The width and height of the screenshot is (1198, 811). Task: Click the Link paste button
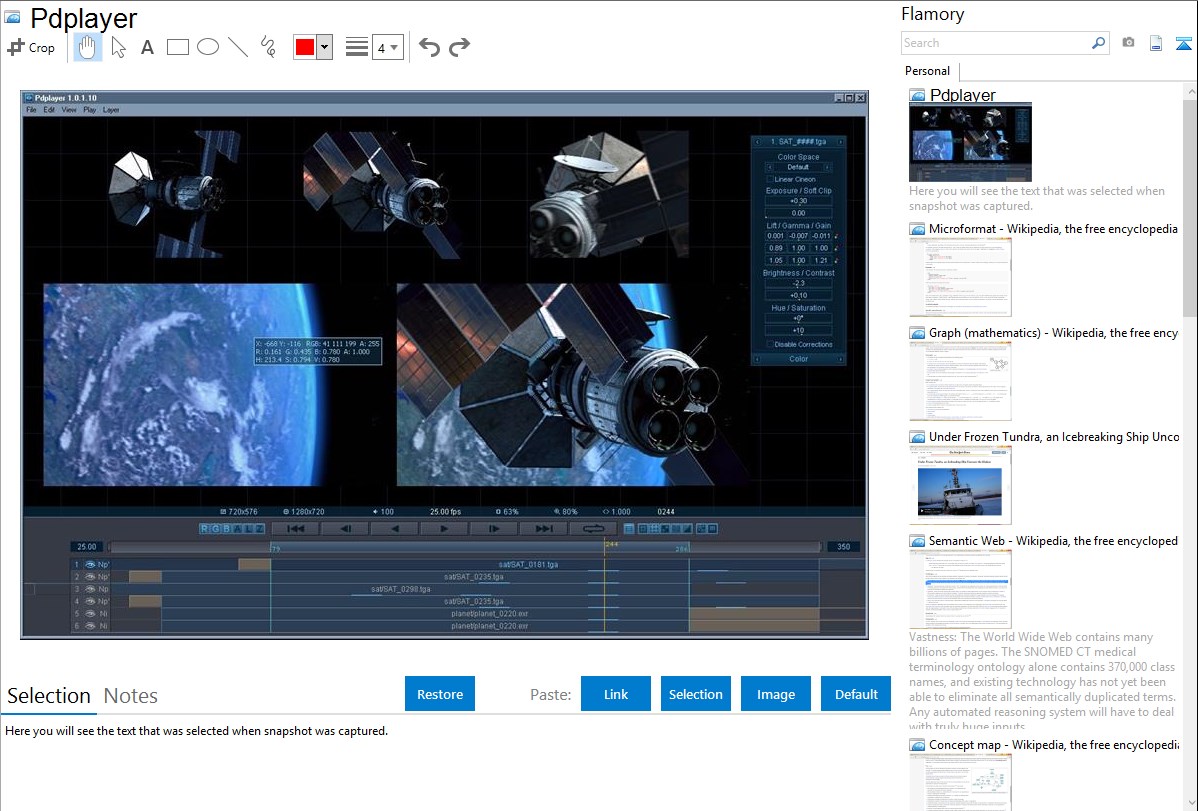tap(616, 694)
